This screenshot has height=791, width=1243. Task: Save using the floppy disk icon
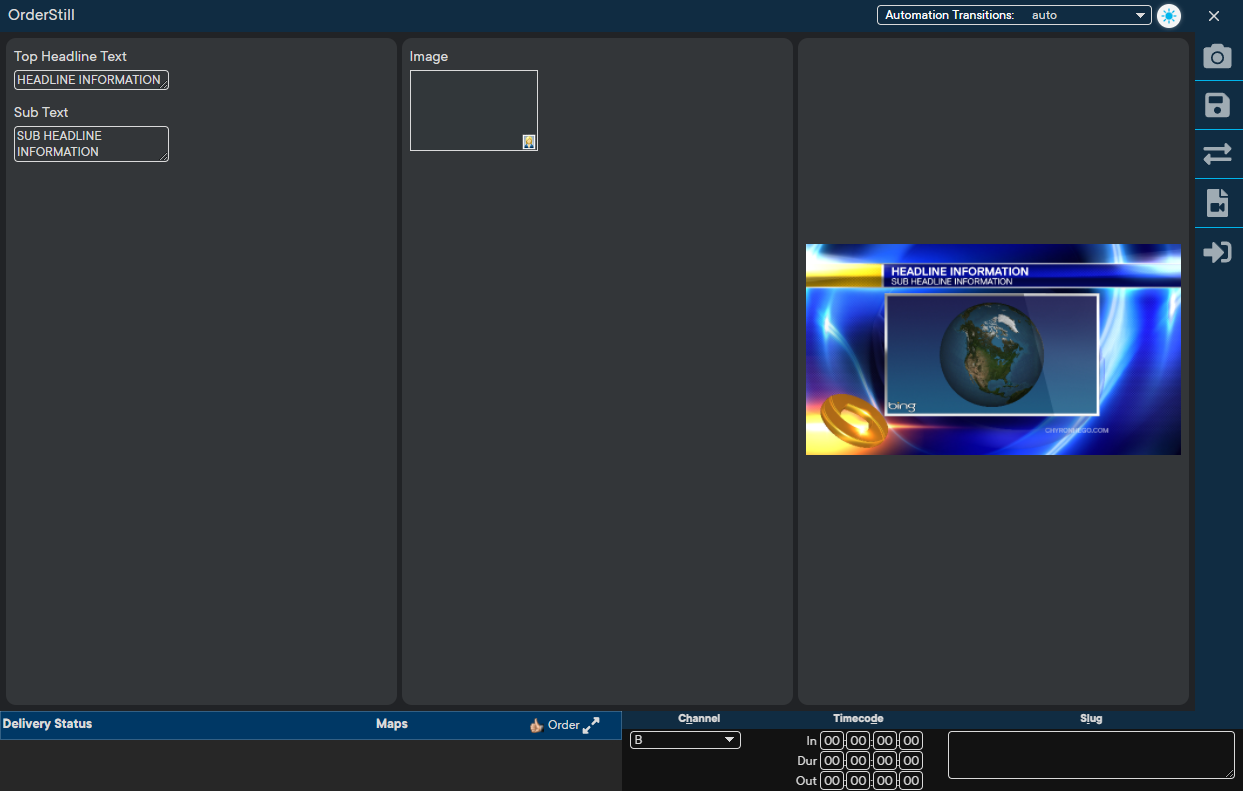(1217, 105)
